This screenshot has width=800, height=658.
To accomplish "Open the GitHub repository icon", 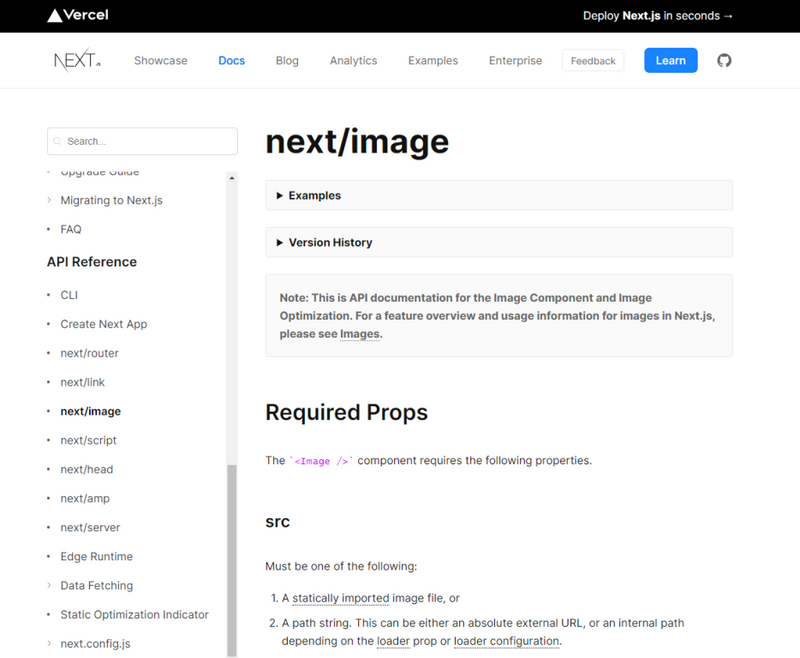I will coord(724,60).
